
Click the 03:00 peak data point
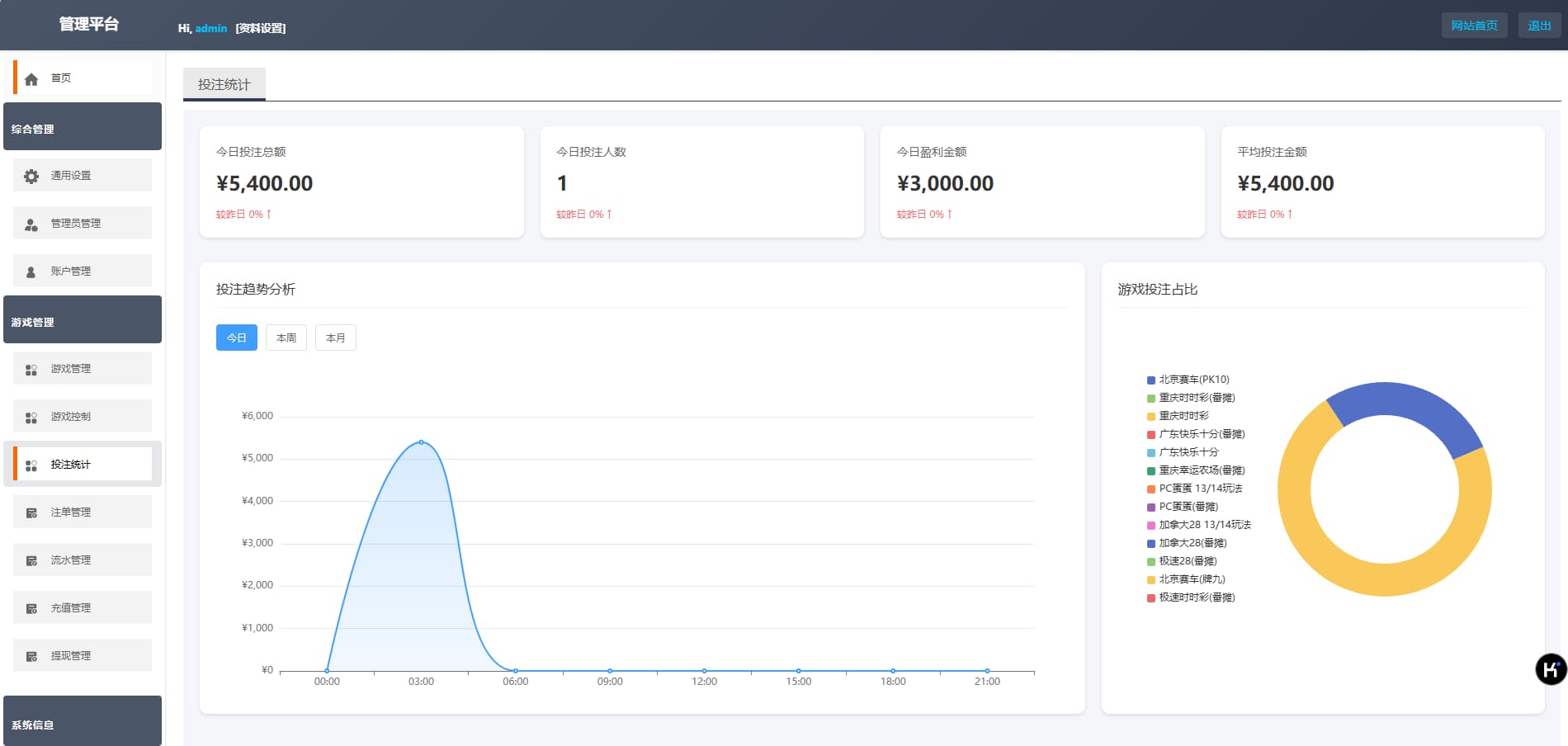tap(421, 442)
